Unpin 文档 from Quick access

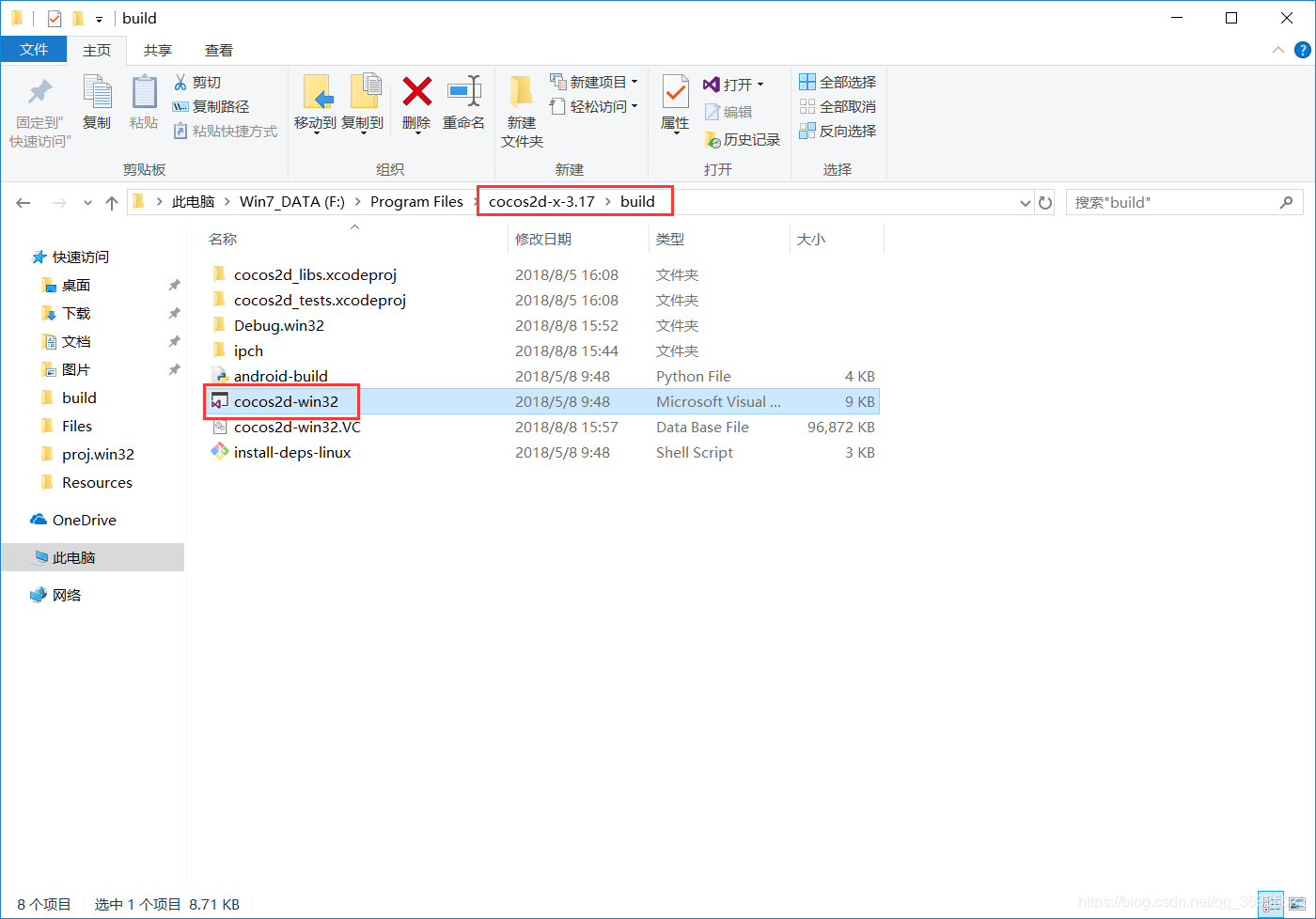174,342
